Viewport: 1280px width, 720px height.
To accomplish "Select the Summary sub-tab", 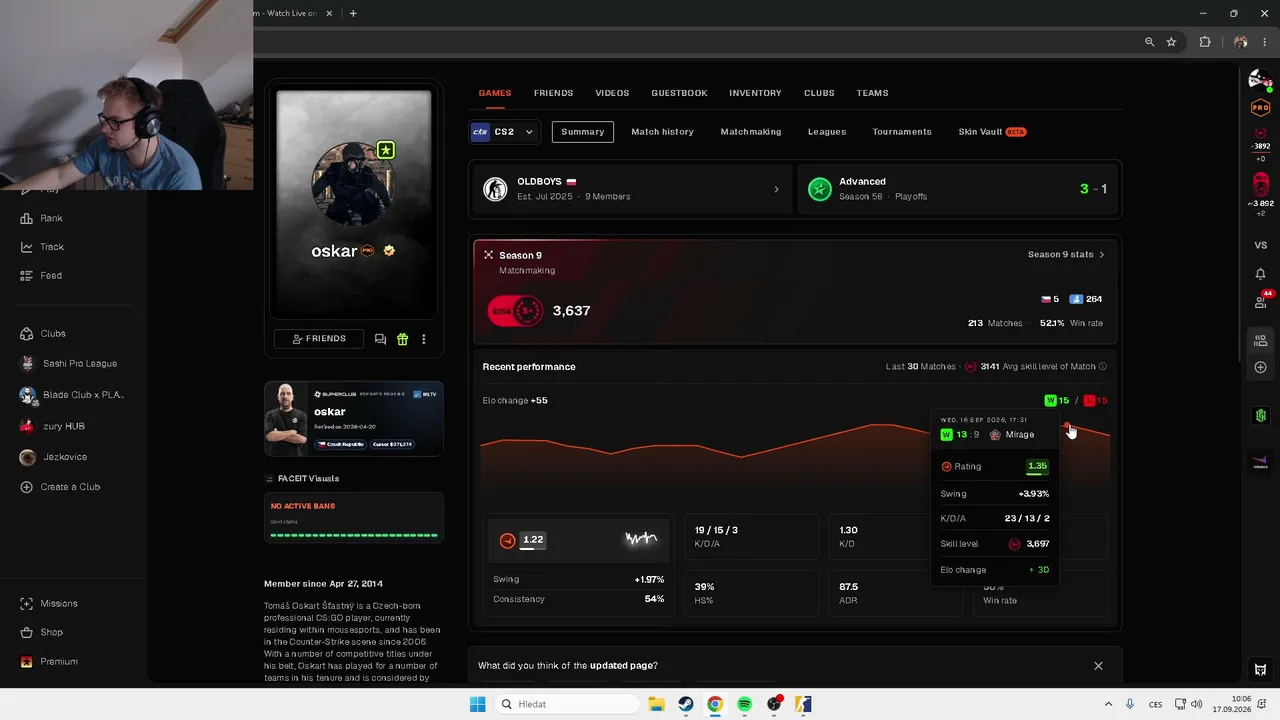I will [x=583, y=132].
